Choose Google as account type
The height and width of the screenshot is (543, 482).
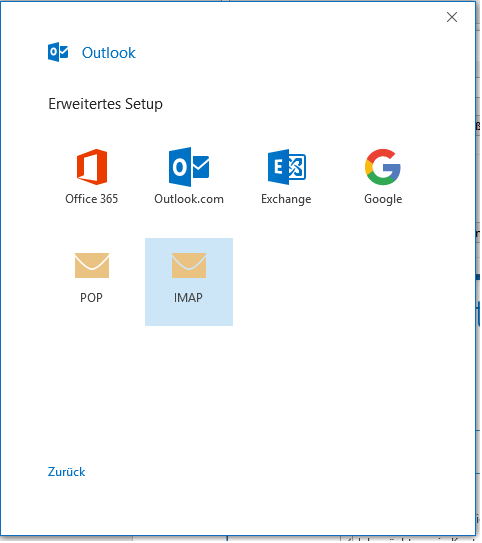point(383,177)
